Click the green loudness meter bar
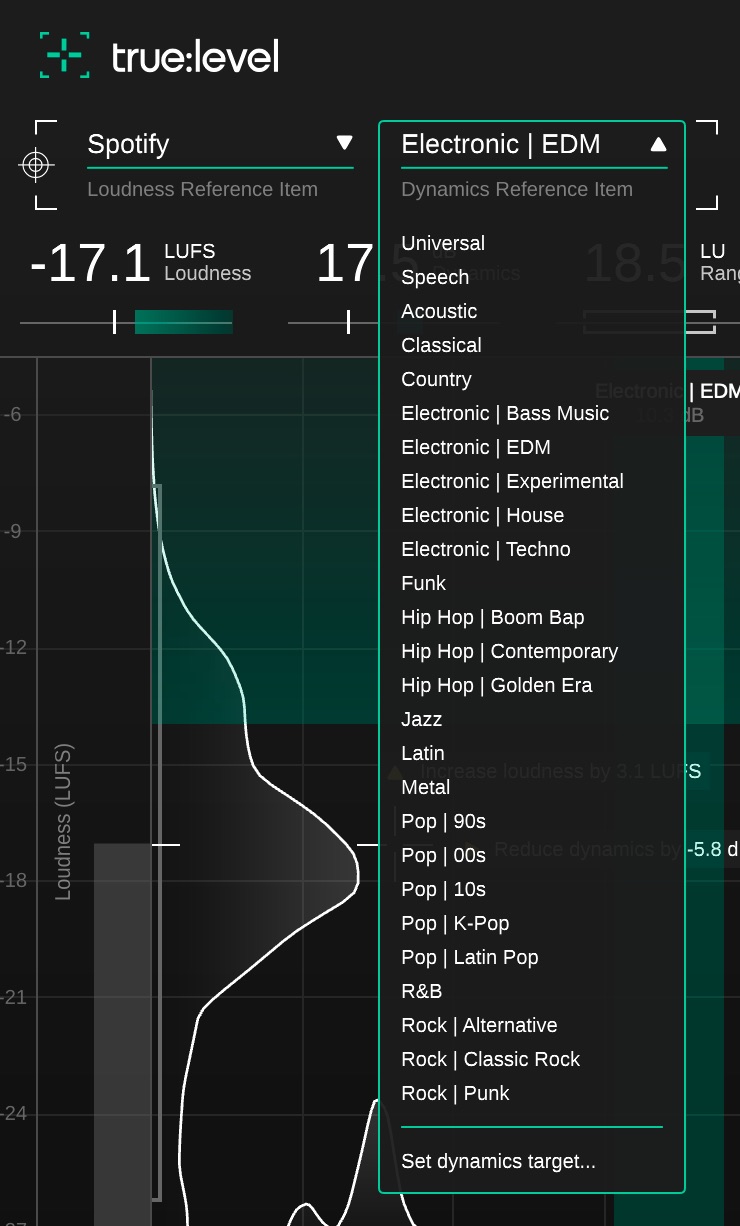The width and height of the screenshot is (740, 1226). click(x=184, y=322)
